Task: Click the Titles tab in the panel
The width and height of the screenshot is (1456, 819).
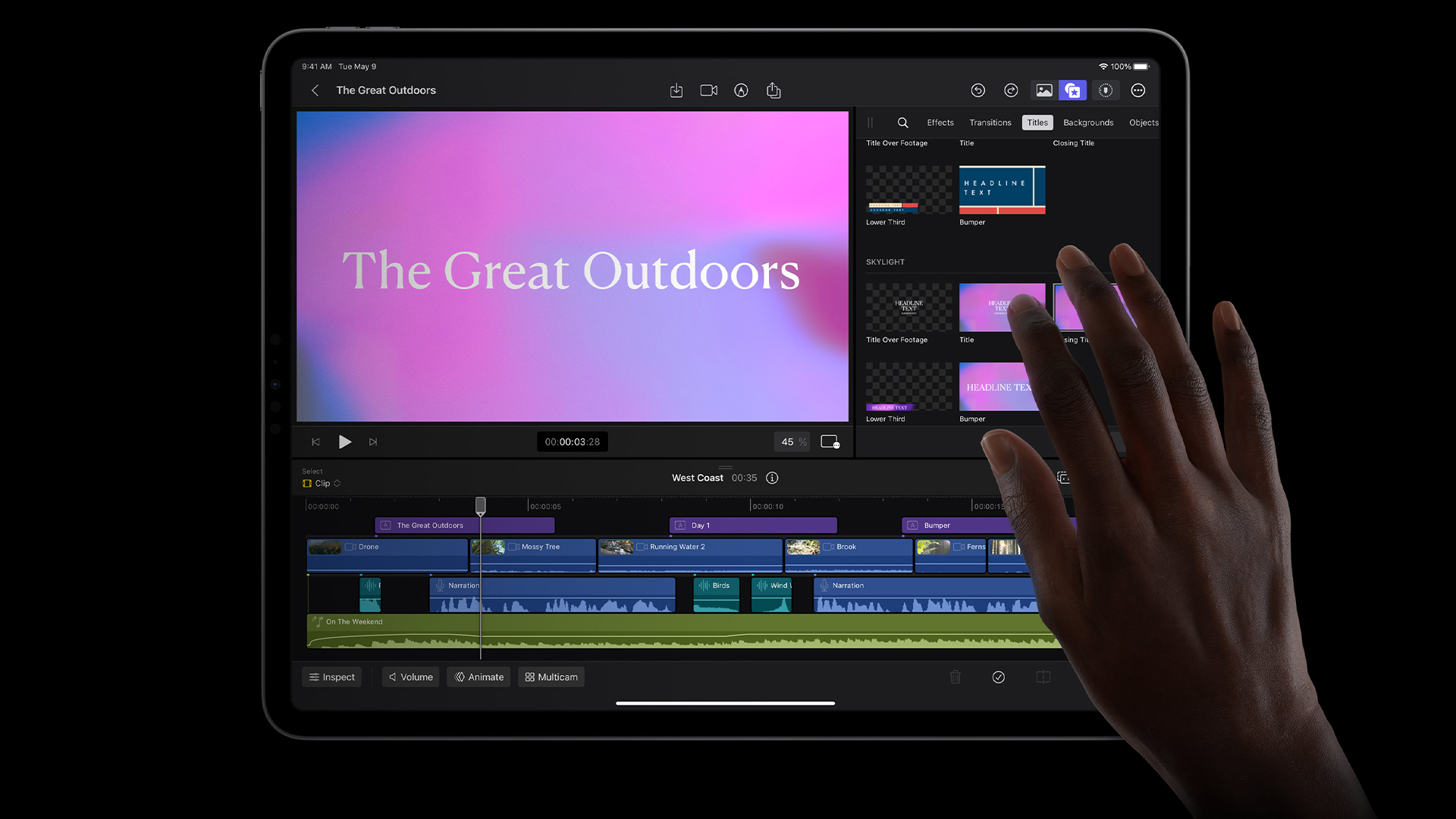Action: 1038,122
